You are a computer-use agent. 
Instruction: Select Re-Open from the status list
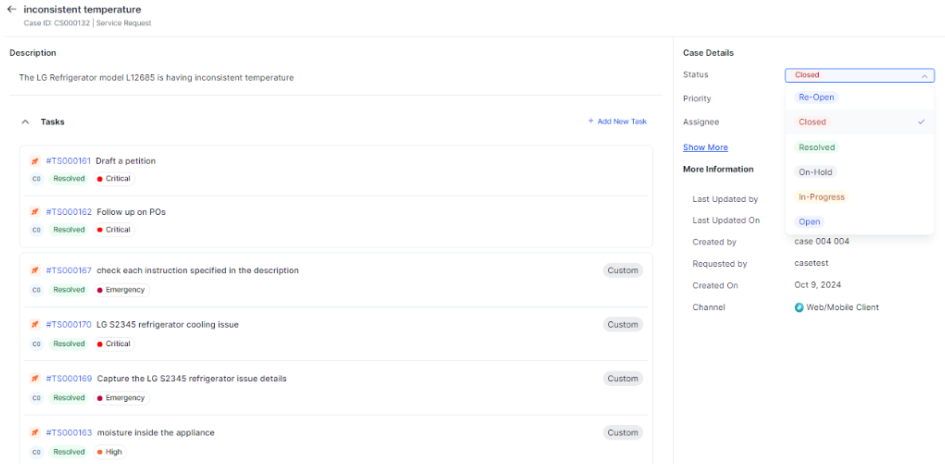click(x=815, y=97)
